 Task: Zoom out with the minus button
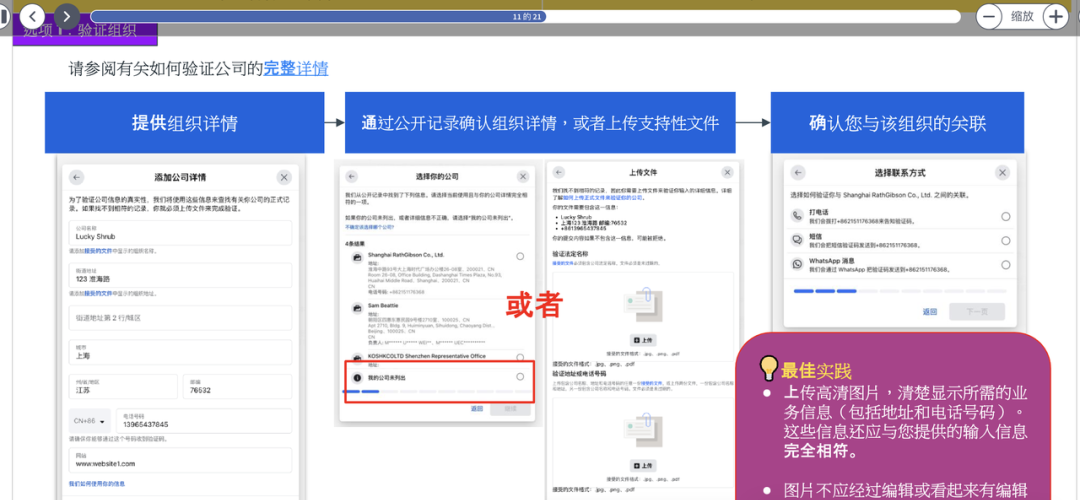click(988, 16)
